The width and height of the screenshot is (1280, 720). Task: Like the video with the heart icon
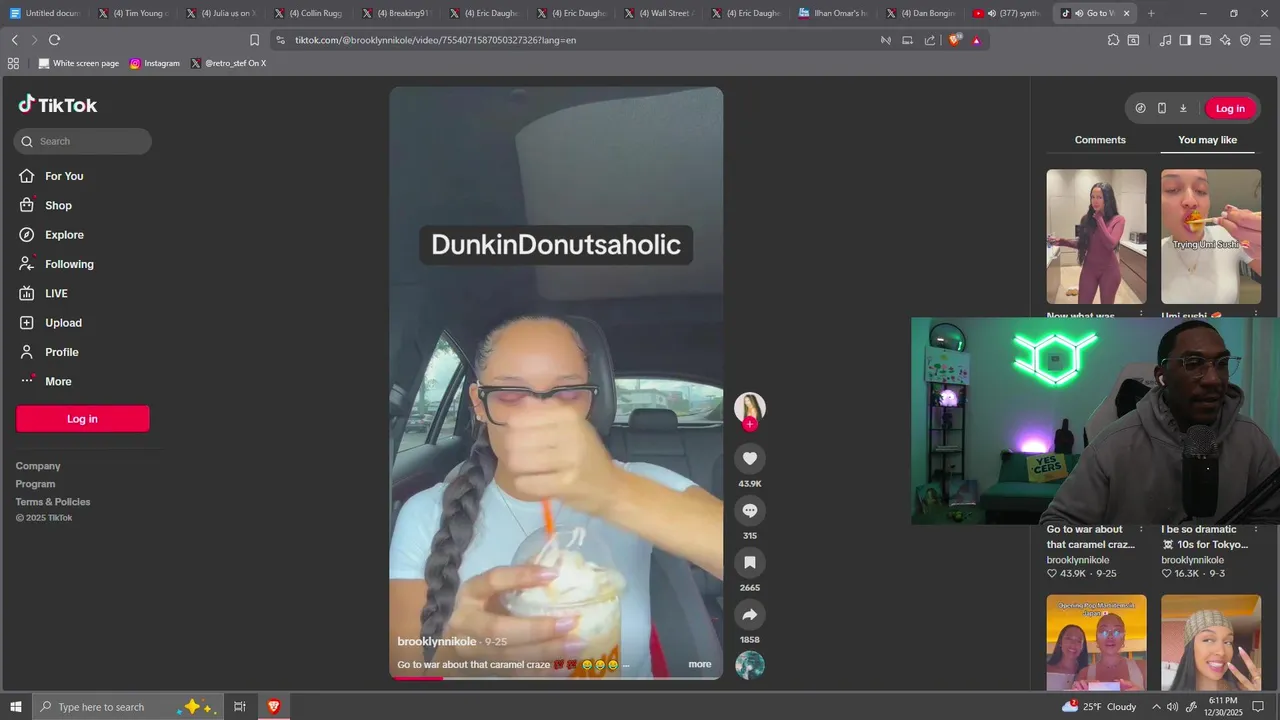(750, 458)
